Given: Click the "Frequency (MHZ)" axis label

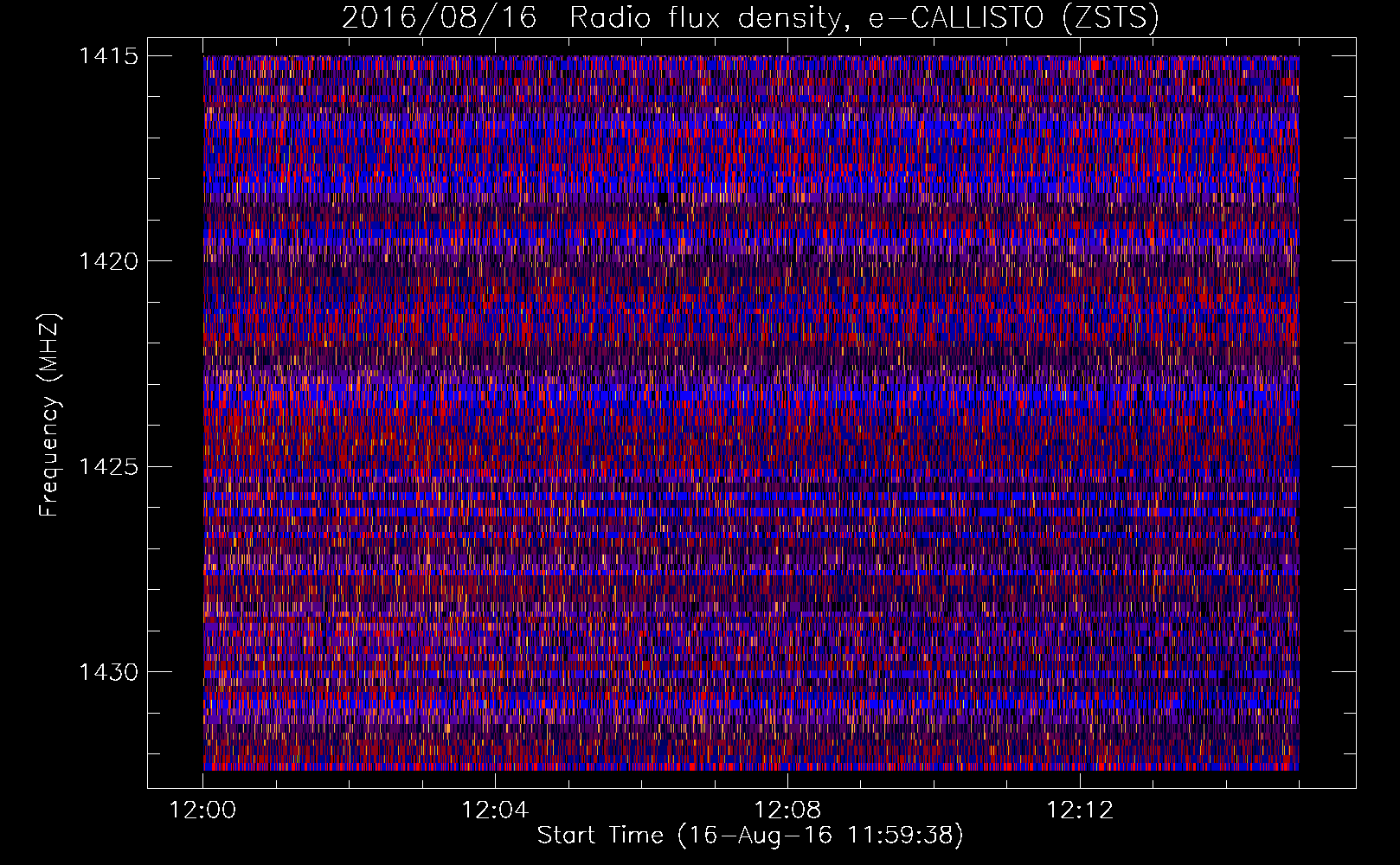Looking at the screenshot, I should pos(49,414).
